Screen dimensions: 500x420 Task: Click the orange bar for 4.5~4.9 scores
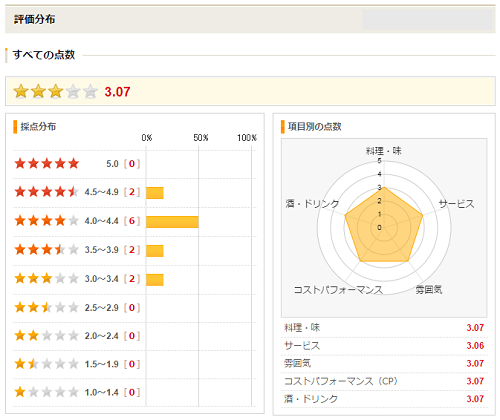(x=155, y=193)
